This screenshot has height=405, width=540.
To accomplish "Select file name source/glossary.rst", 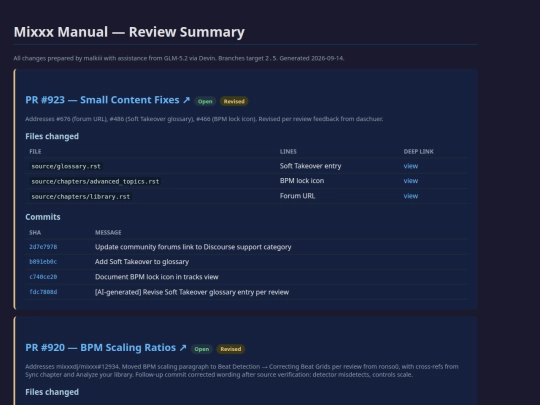I will [x=66, y=166].
